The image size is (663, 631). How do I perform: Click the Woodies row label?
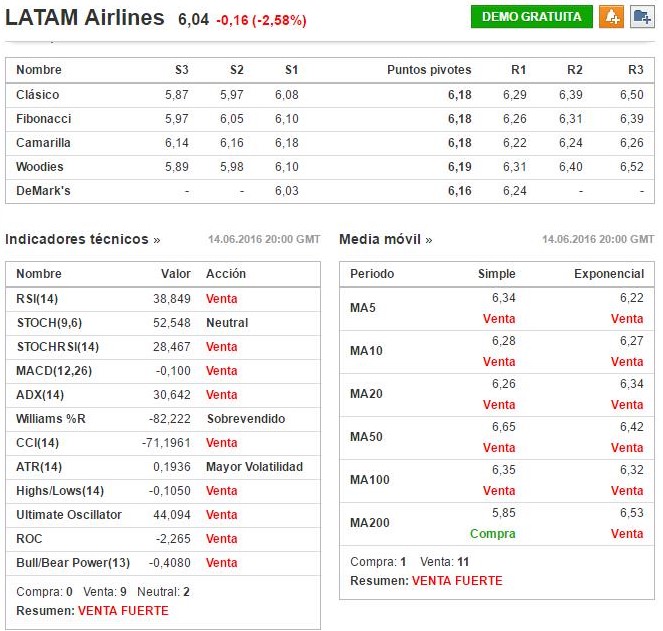[40, 167]
